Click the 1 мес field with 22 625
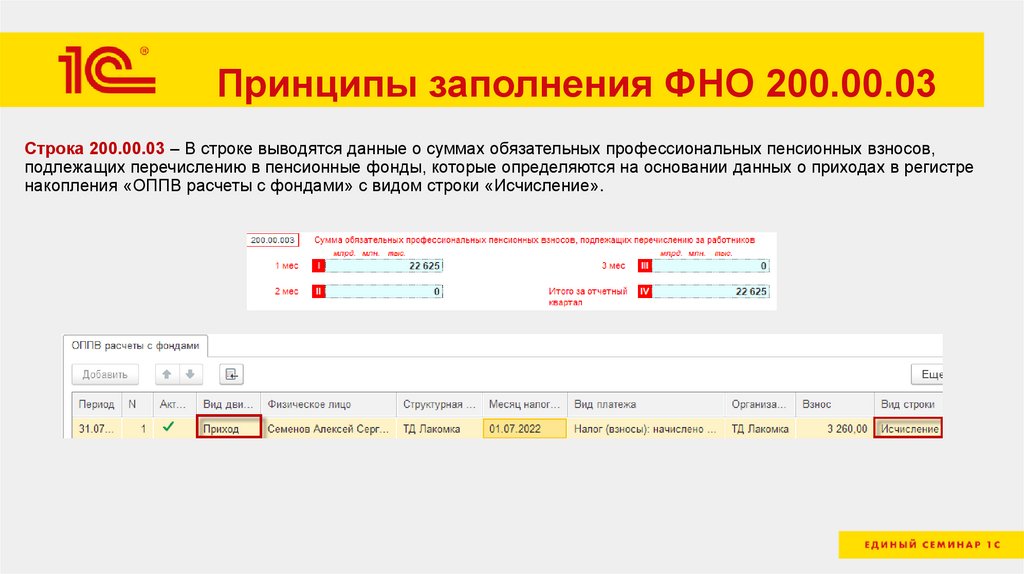This screenshot has height=574, width=1024. point(384,266)
